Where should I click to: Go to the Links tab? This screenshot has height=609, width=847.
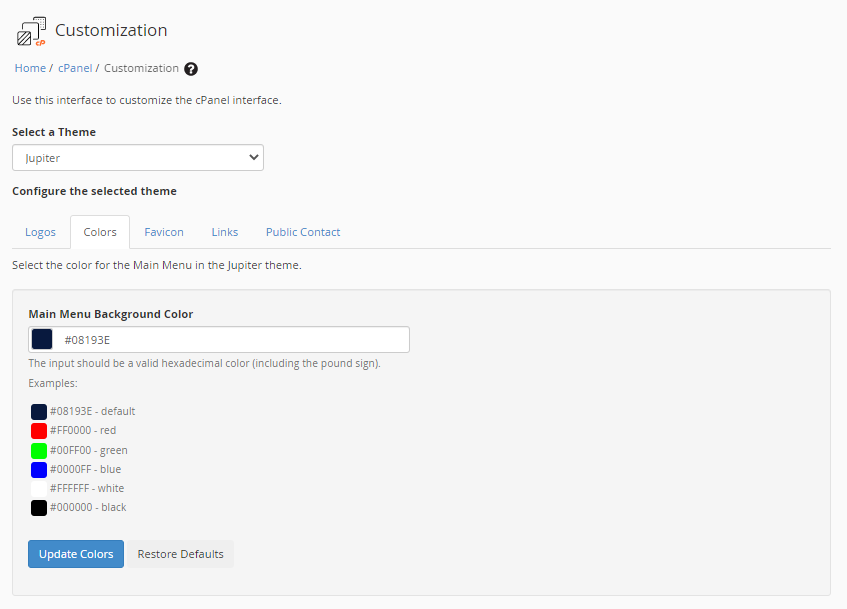(x=225, y=232)
